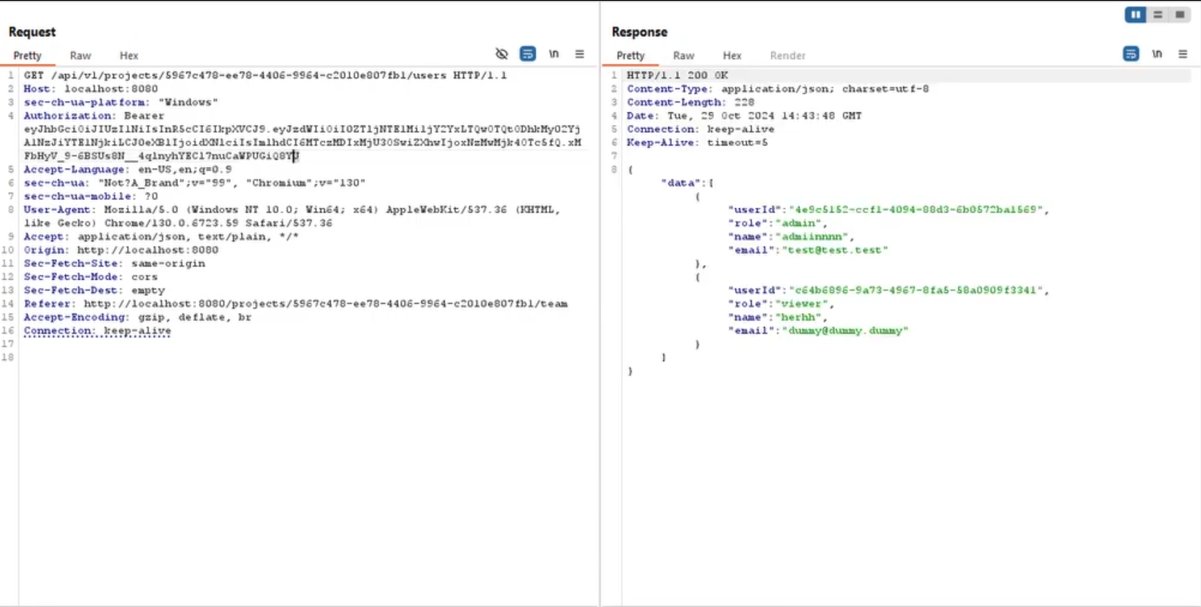Open the Response Render tab

tap(787, 56)
